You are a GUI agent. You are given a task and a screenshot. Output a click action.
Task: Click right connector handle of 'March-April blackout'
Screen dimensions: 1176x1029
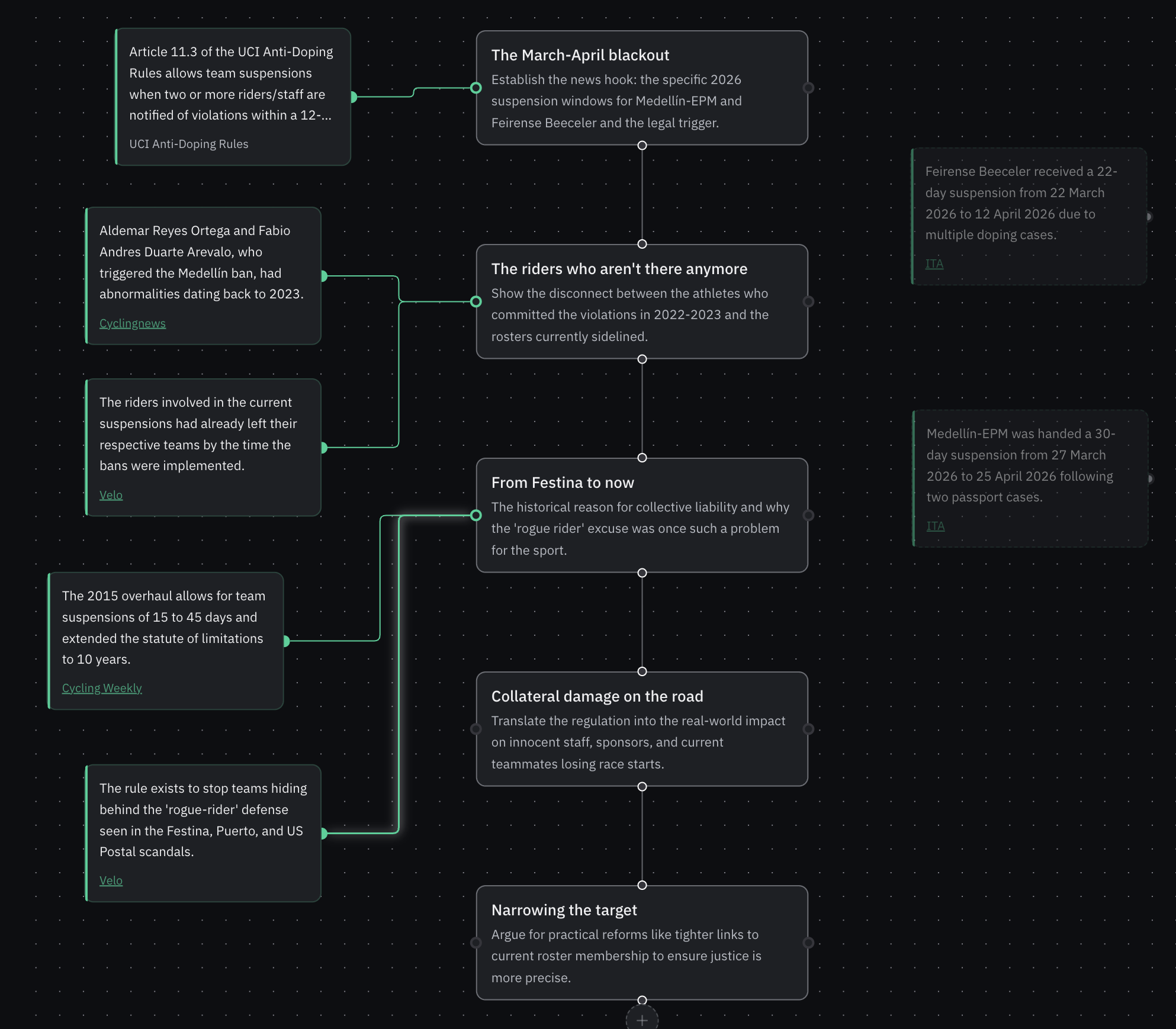pos(808,88)
